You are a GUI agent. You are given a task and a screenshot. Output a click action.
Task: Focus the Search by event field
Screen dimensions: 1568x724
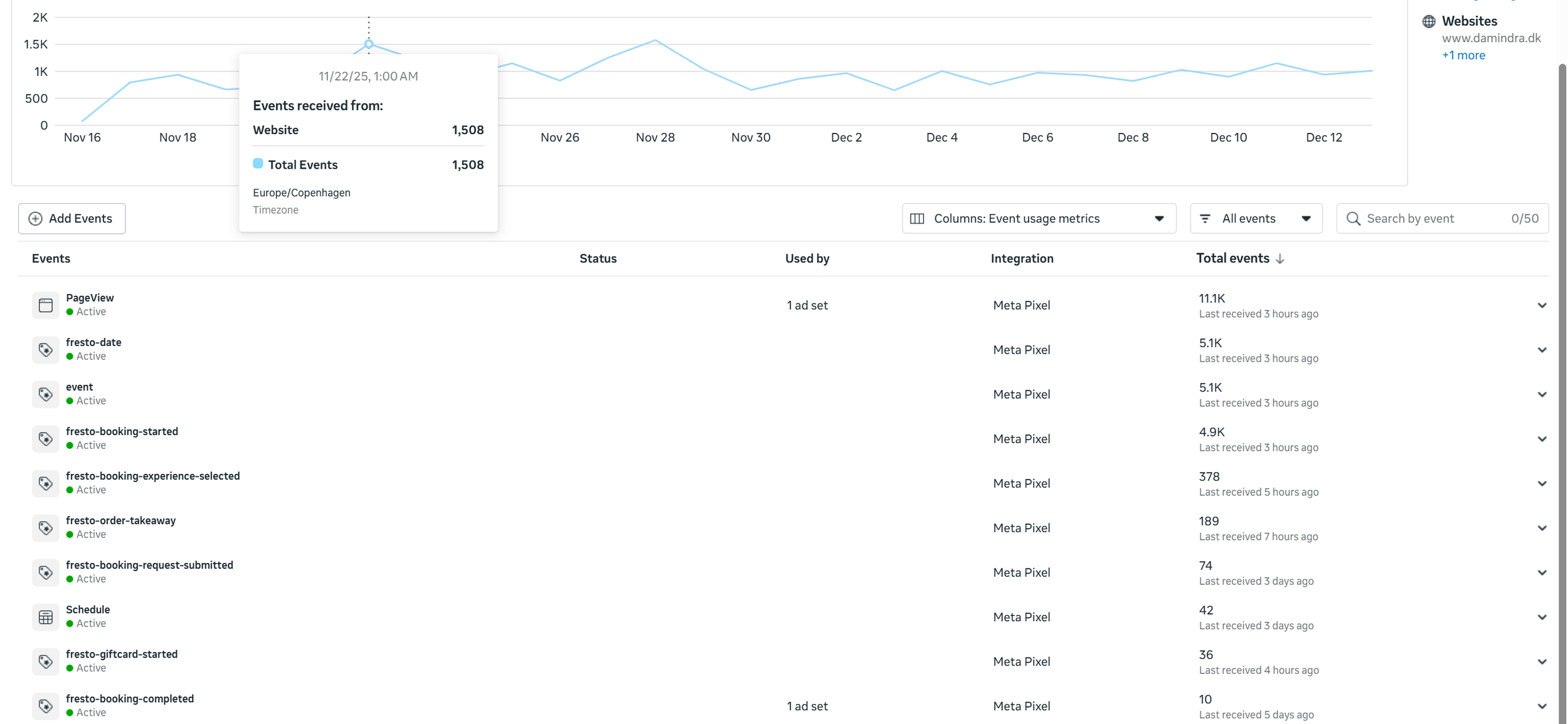coord(1435,219)
